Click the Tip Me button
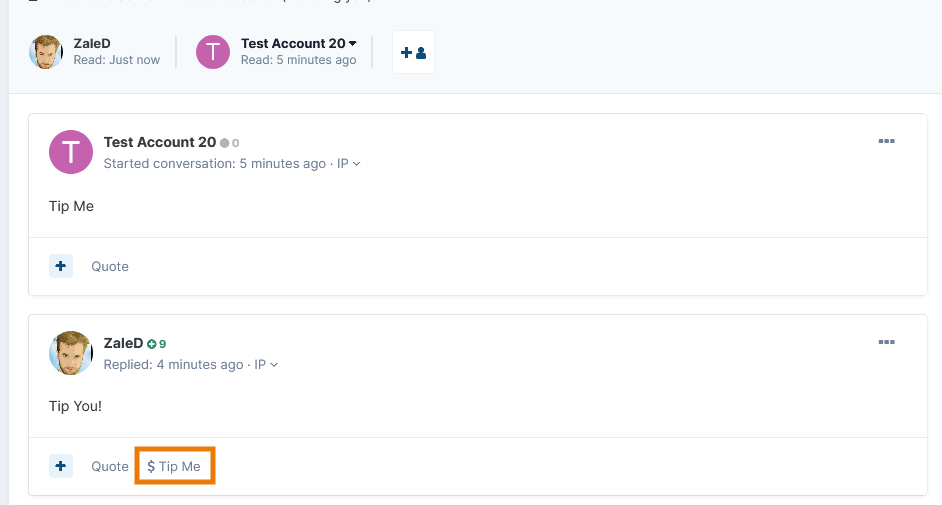This screenshot has width=942, height=505. (x=174, y=467)
